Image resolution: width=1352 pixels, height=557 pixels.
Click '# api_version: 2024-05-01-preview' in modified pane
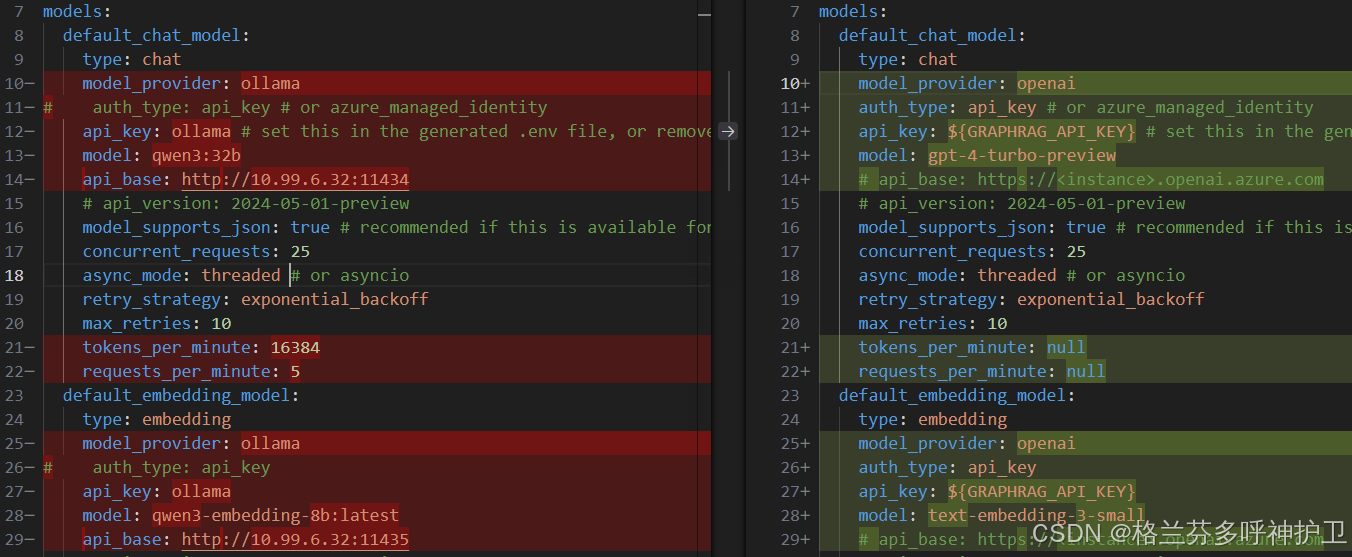point(1022,203)
